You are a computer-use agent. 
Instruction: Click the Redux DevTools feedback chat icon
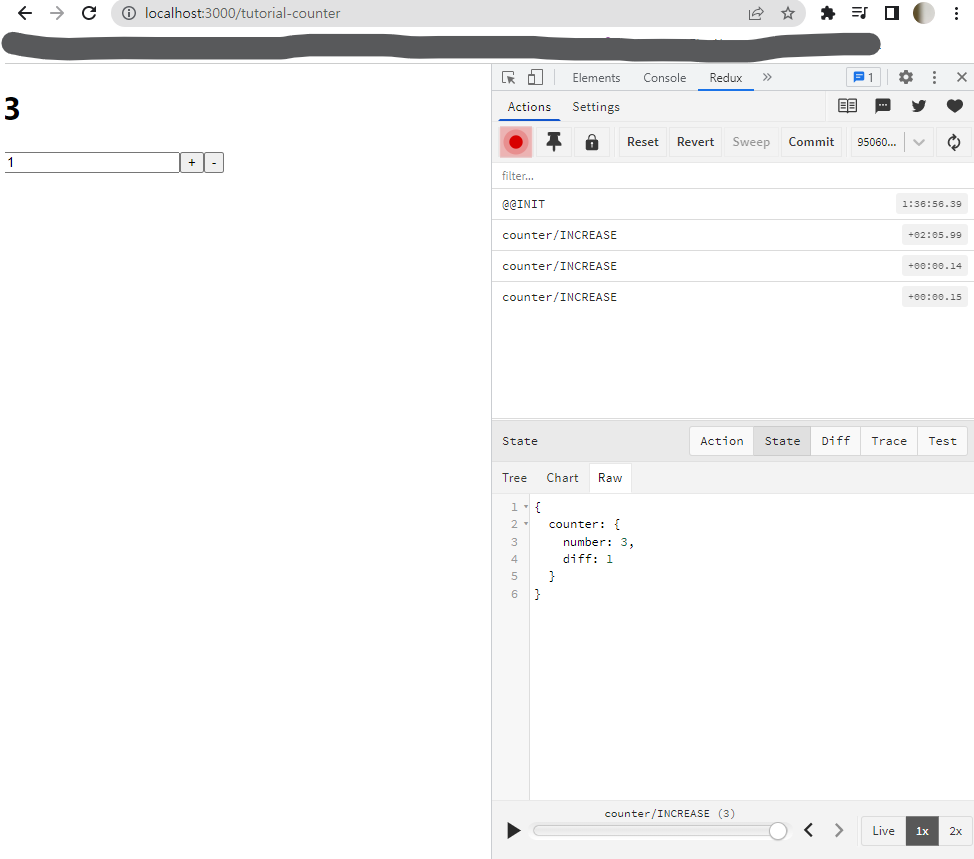883,106
